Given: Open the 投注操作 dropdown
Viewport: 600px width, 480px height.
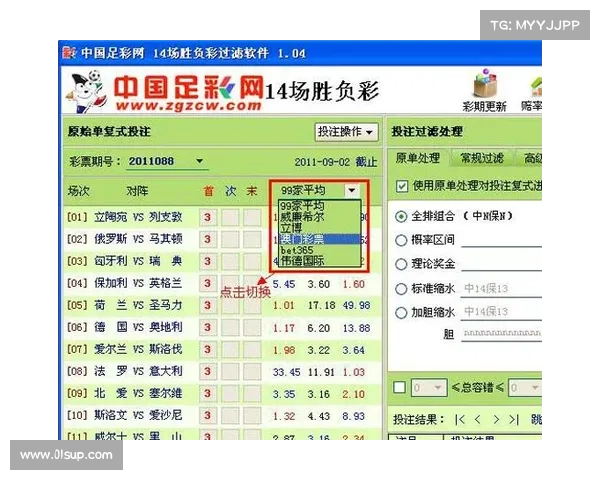Looking at the screenshot, I should 346,132.
